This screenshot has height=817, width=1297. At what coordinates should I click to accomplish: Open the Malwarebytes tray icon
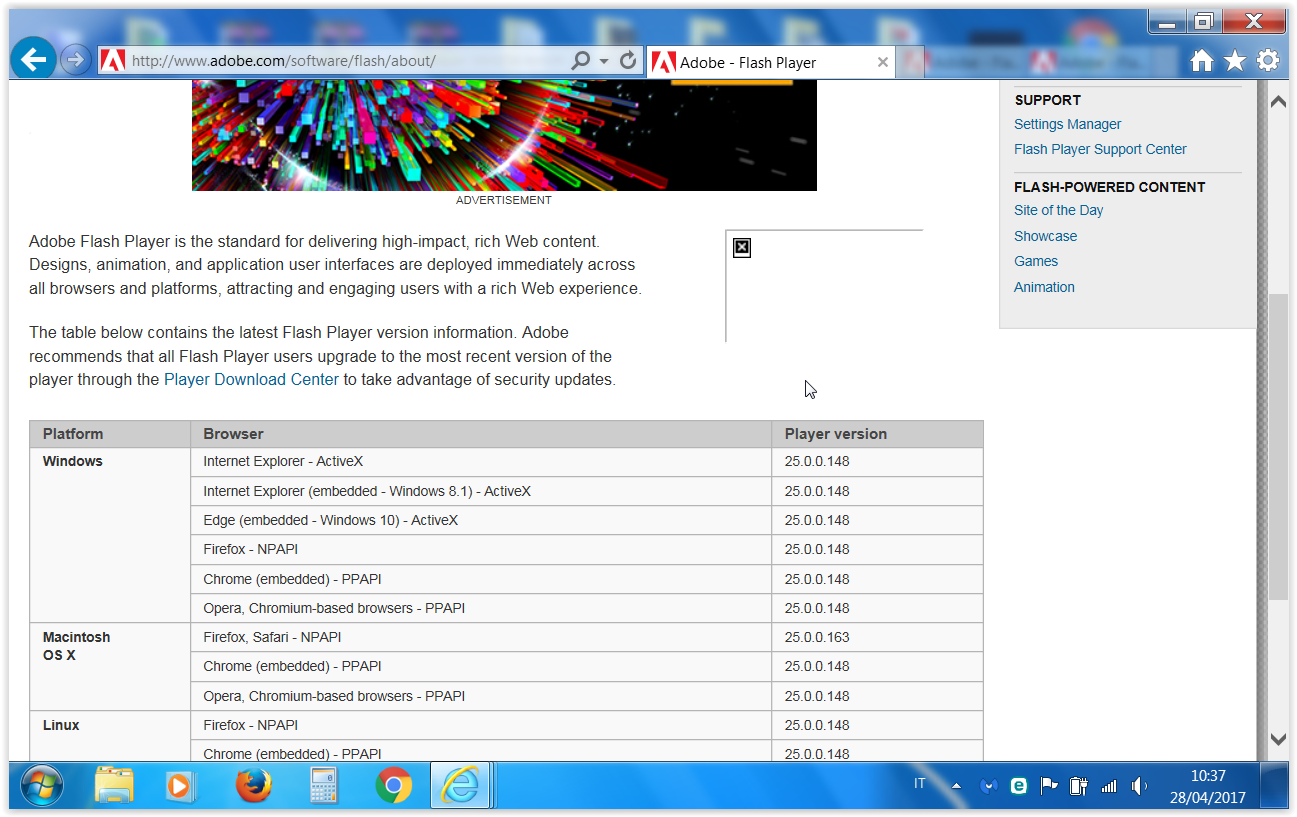tap(989, 786)
